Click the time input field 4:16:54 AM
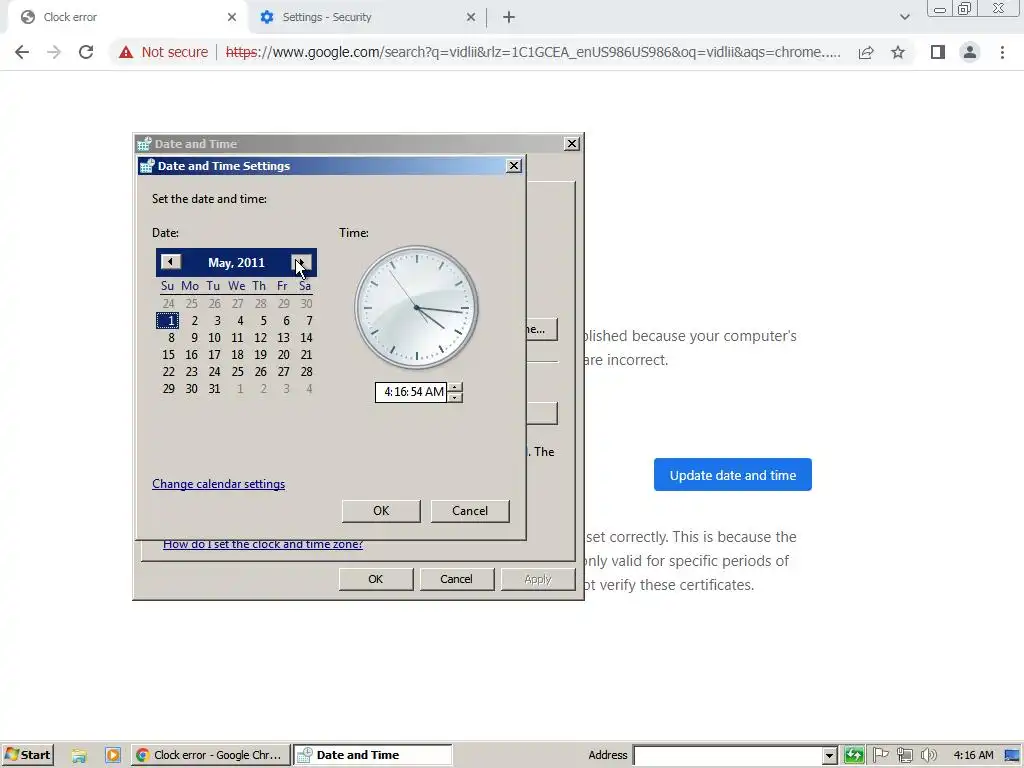This screenshot has height=768, width=1024. pos(411,392)
